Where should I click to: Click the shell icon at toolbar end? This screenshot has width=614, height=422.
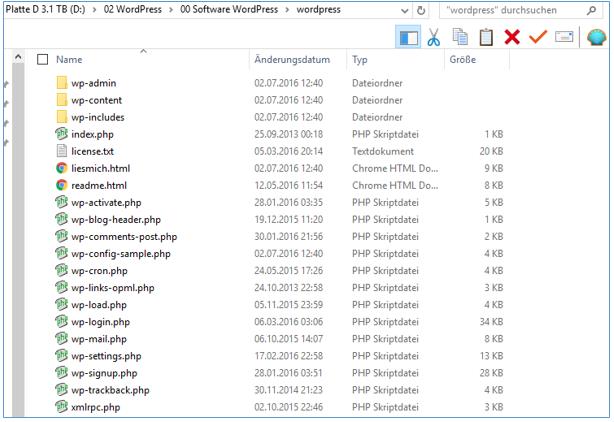[x=596, y=36]
